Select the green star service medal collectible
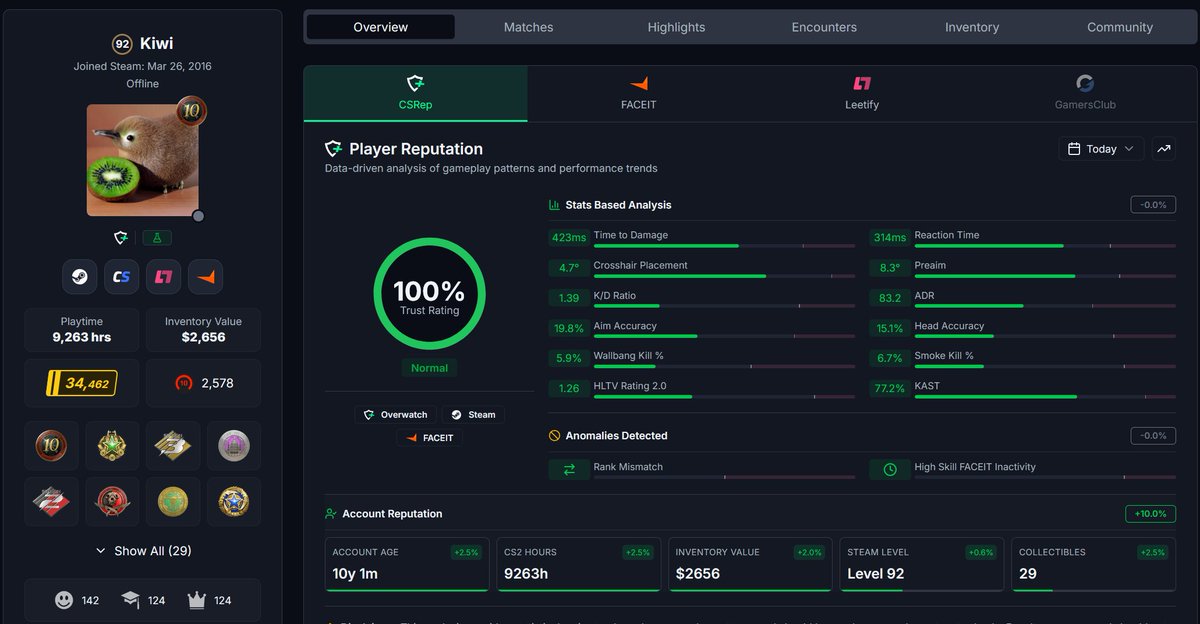1200x624 pixels. (112, 445)
